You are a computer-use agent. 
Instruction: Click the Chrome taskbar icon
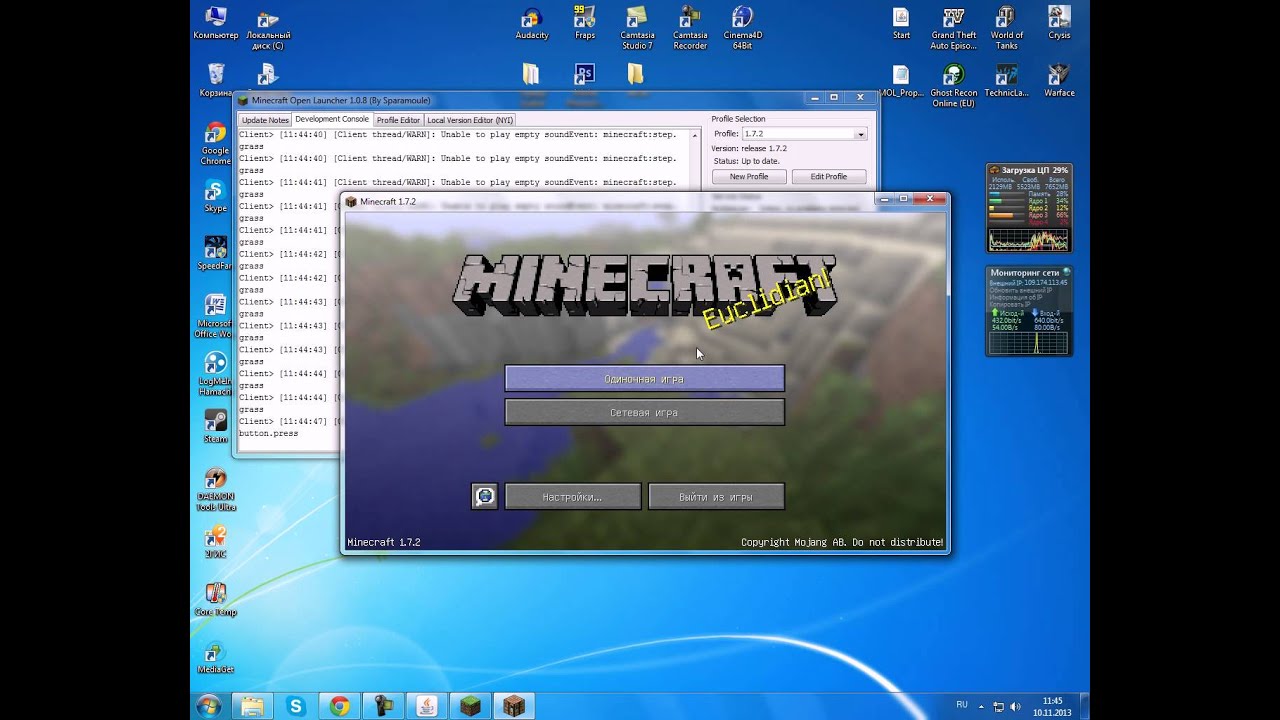tap(340, 706)
